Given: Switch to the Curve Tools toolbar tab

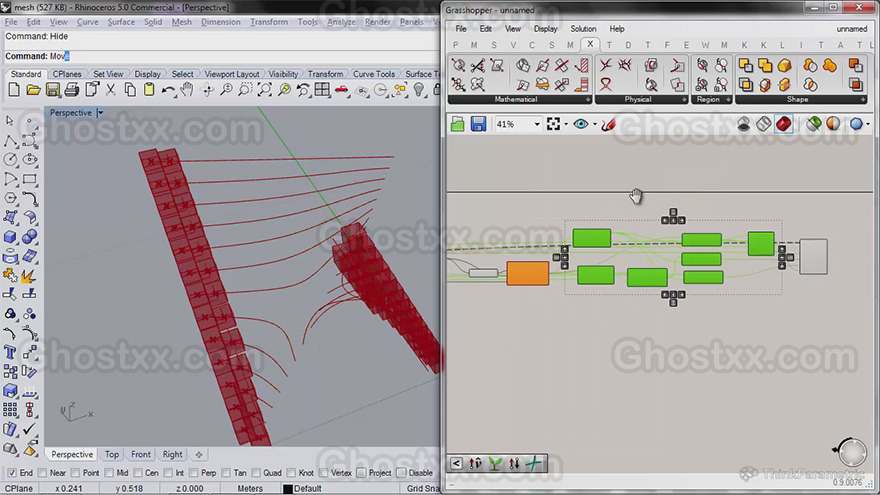Looking at the screenshot, I should [x=374, y=74].
